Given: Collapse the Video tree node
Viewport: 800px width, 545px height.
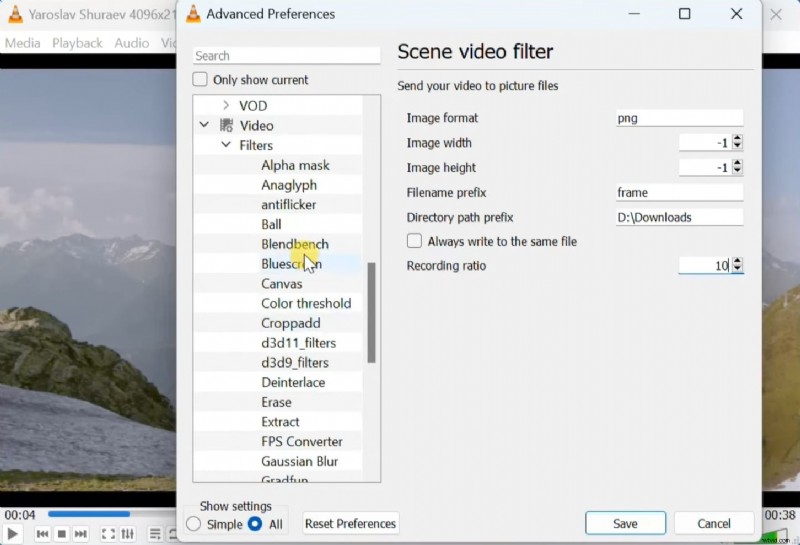Looking at the screenshot, I should [204, 126].
